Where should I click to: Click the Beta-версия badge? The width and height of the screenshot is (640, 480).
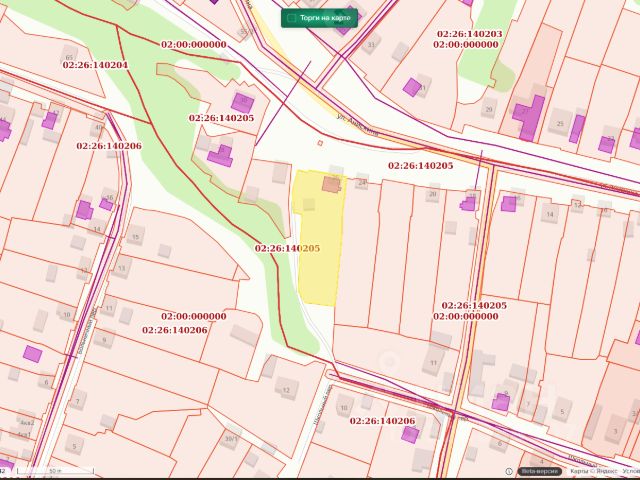[539, 471]
